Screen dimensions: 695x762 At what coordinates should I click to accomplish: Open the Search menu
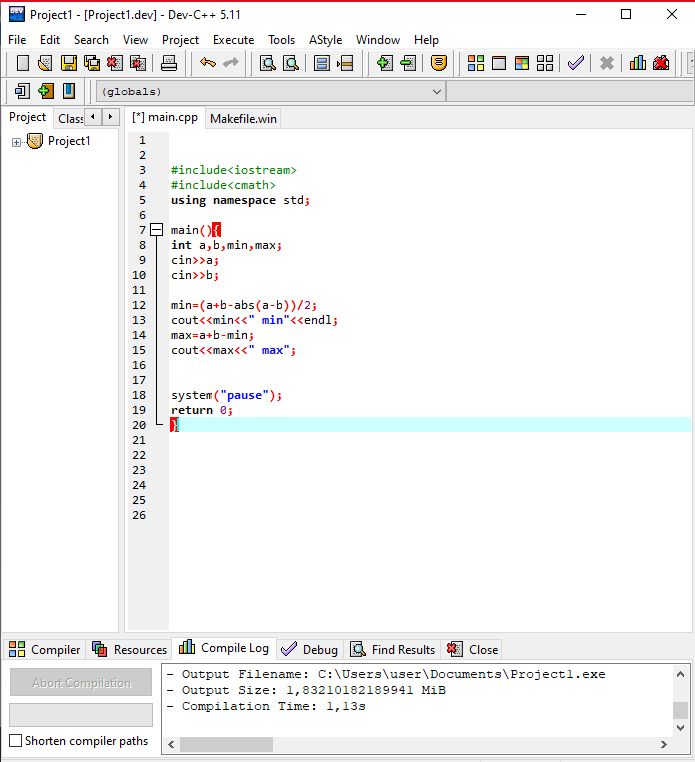coord(91,40)
